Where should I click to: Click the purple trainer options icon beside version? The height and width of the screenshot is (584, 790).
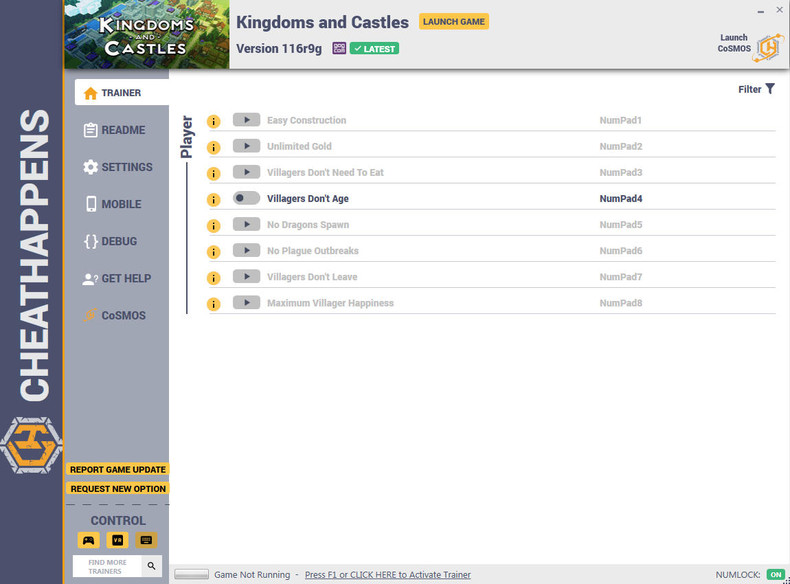point(339,48)
